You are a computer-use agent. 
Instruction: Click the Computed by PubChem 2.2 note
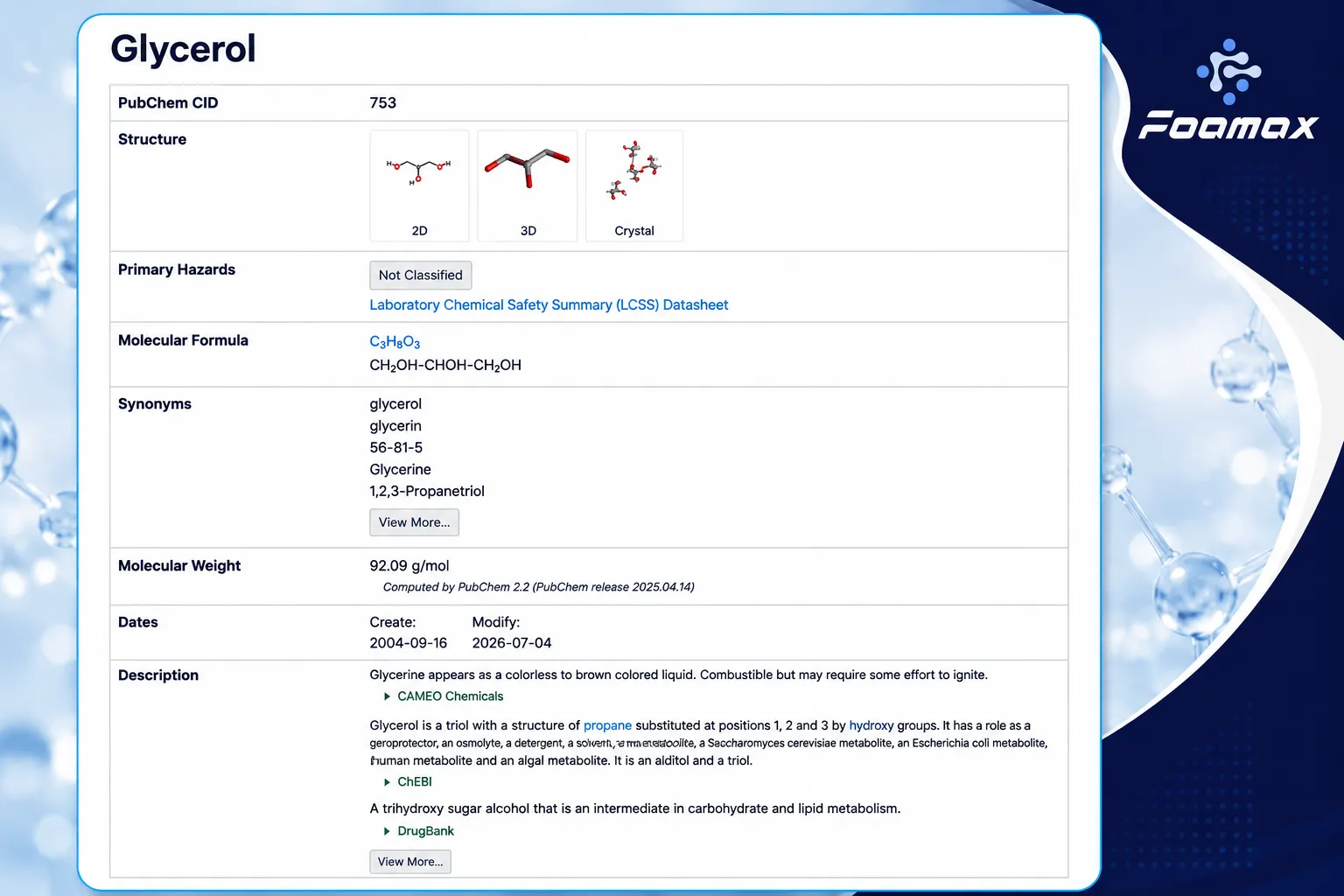pos(539,587)
